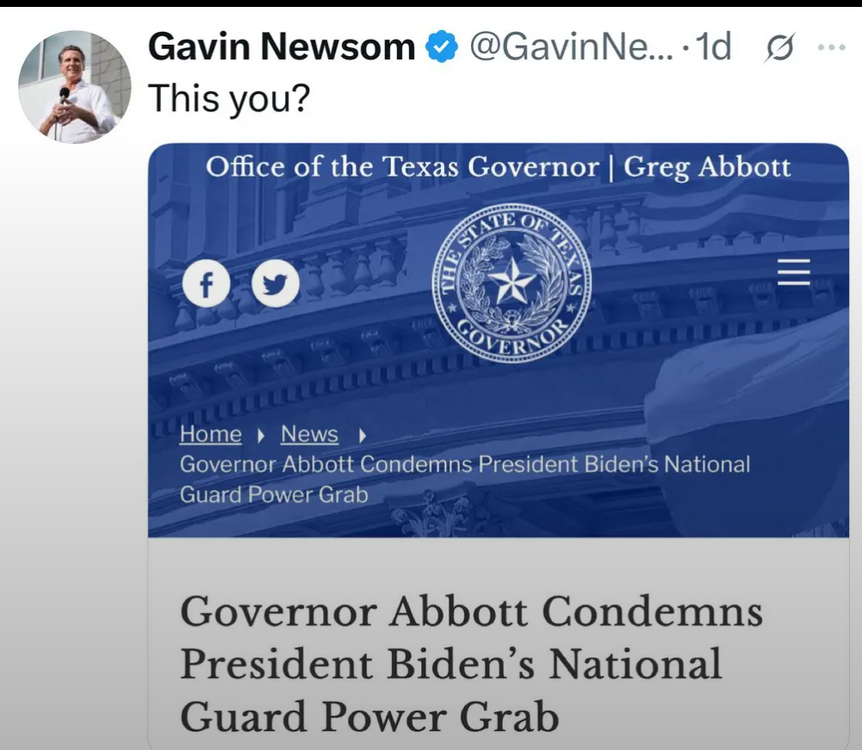
Task: Click the breadcrumb arrow after Home
Action: point(261,436)
